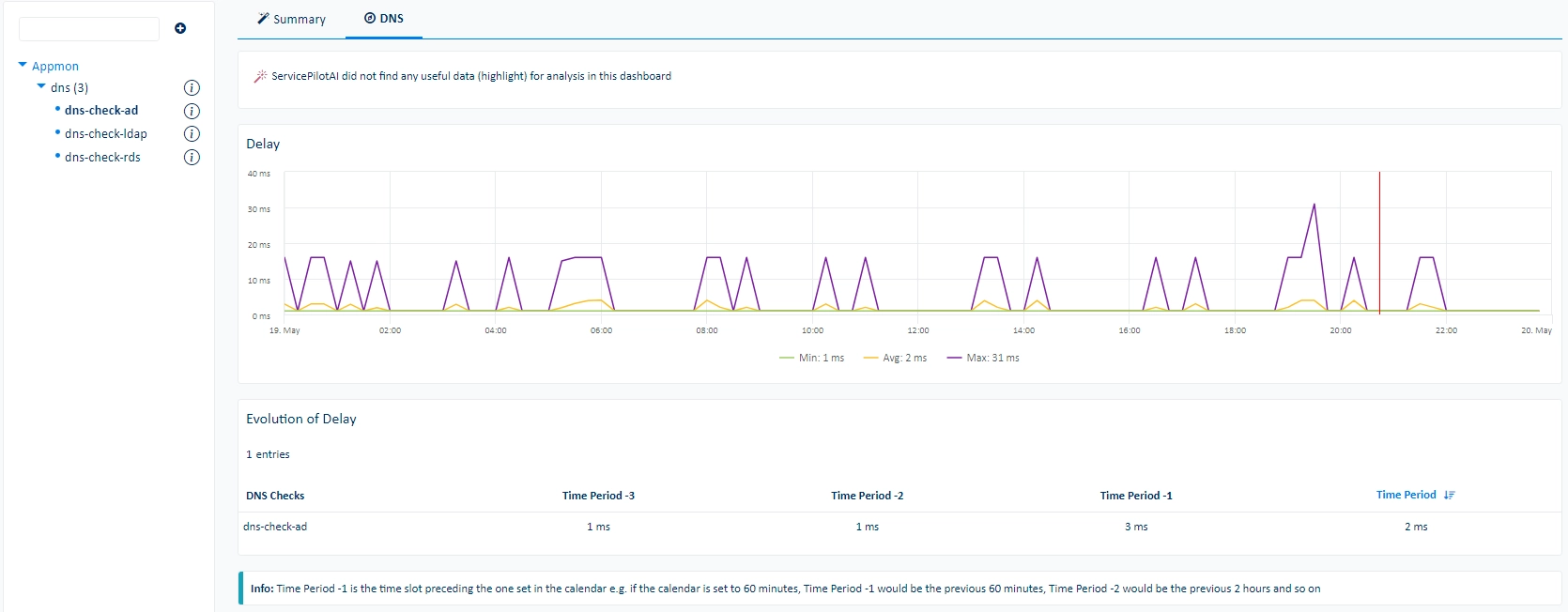Viewport: 1568px width, 612px height.
Task: Open info icon for dns (3) group
Action: [x=192, y=88]
